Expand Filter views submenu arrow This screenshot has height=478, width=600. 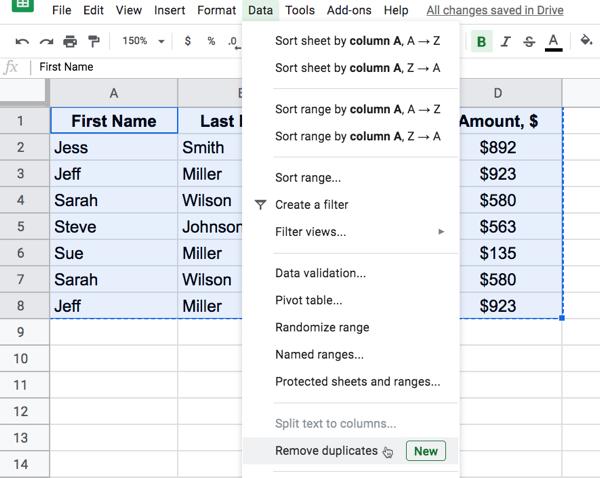pyautogui.click(x=441, y=232)
